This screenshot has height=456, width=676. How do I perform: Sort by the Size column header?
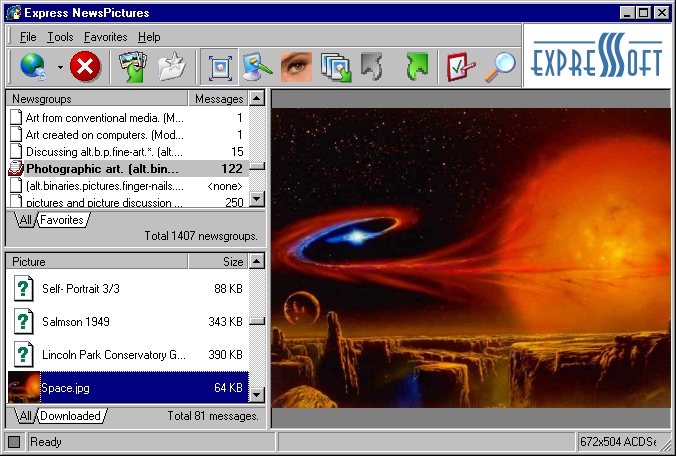point(218,262)
